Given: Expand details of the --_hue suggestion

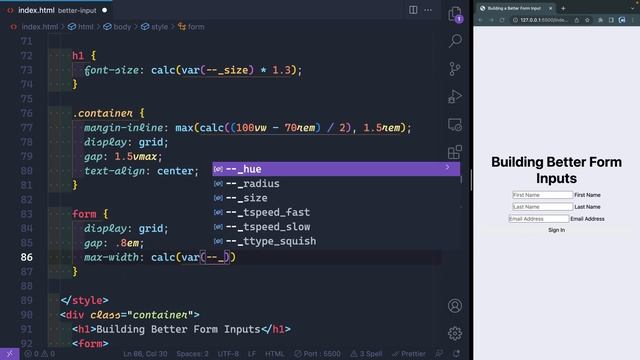Looking at the screenshot, I should click(447, 167).
